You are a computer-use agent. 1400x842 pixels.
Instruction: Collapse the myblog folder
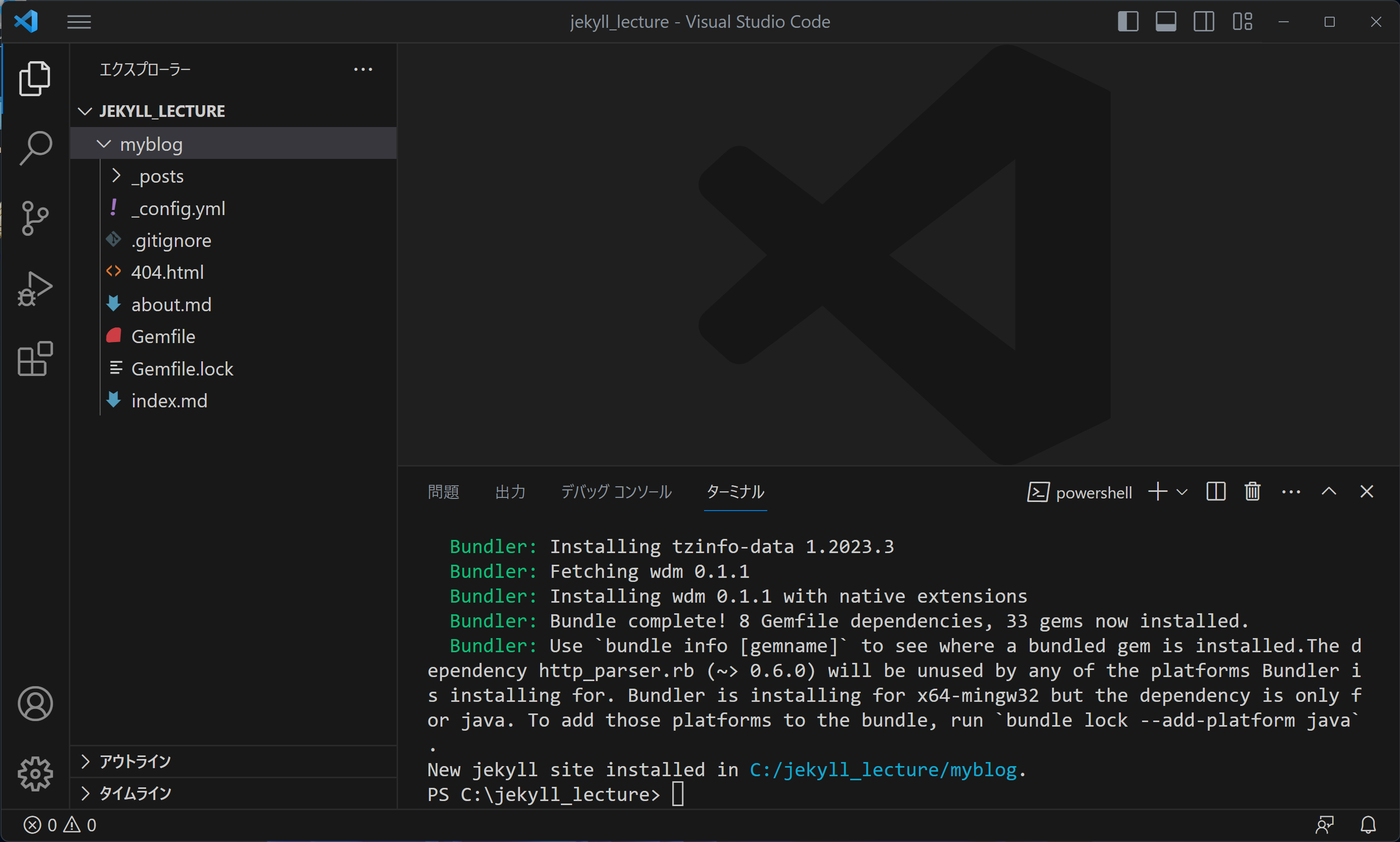(x=233, y=144)
